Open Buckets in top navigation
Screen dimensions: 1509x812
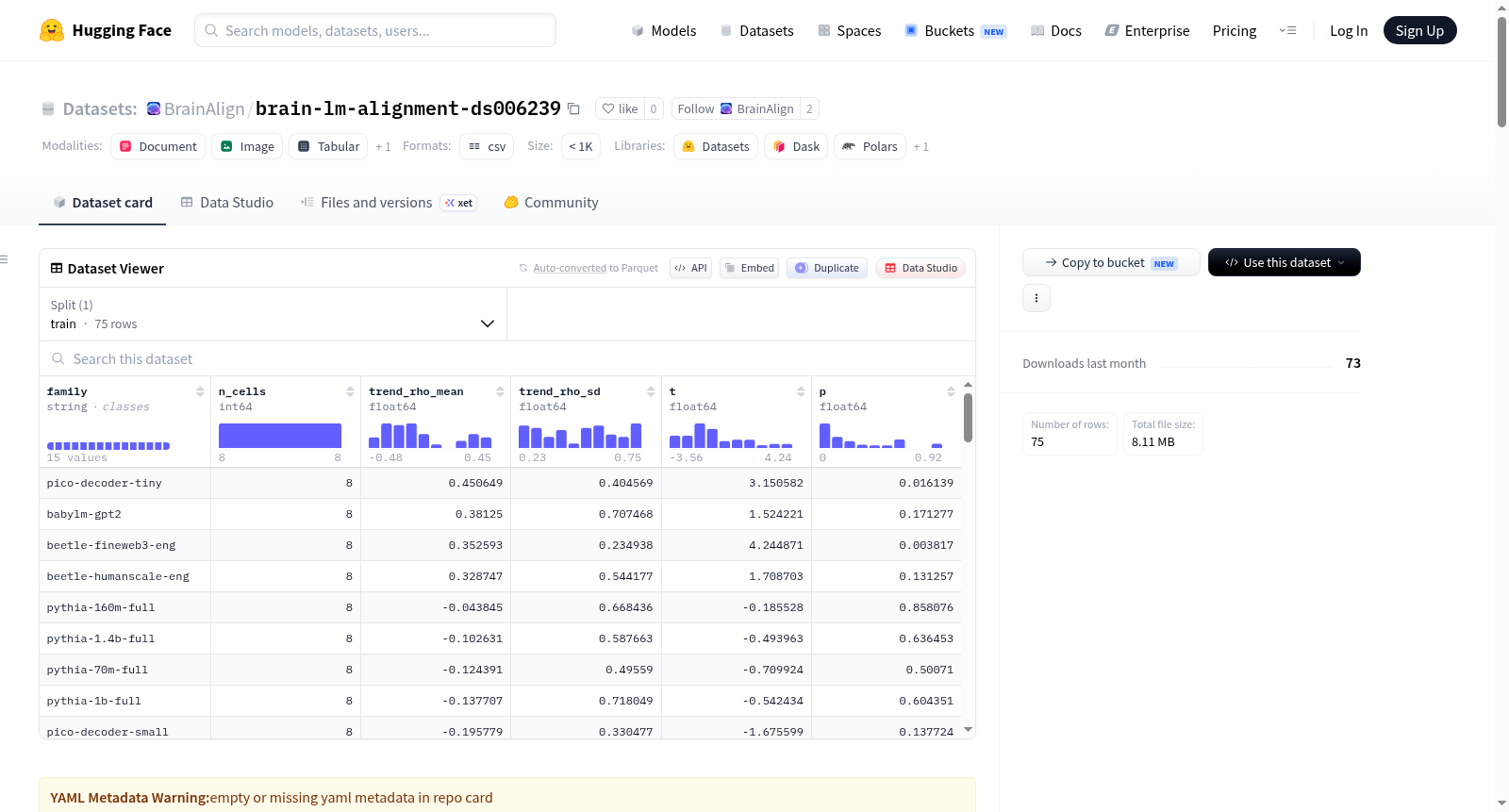coord(955,30)
